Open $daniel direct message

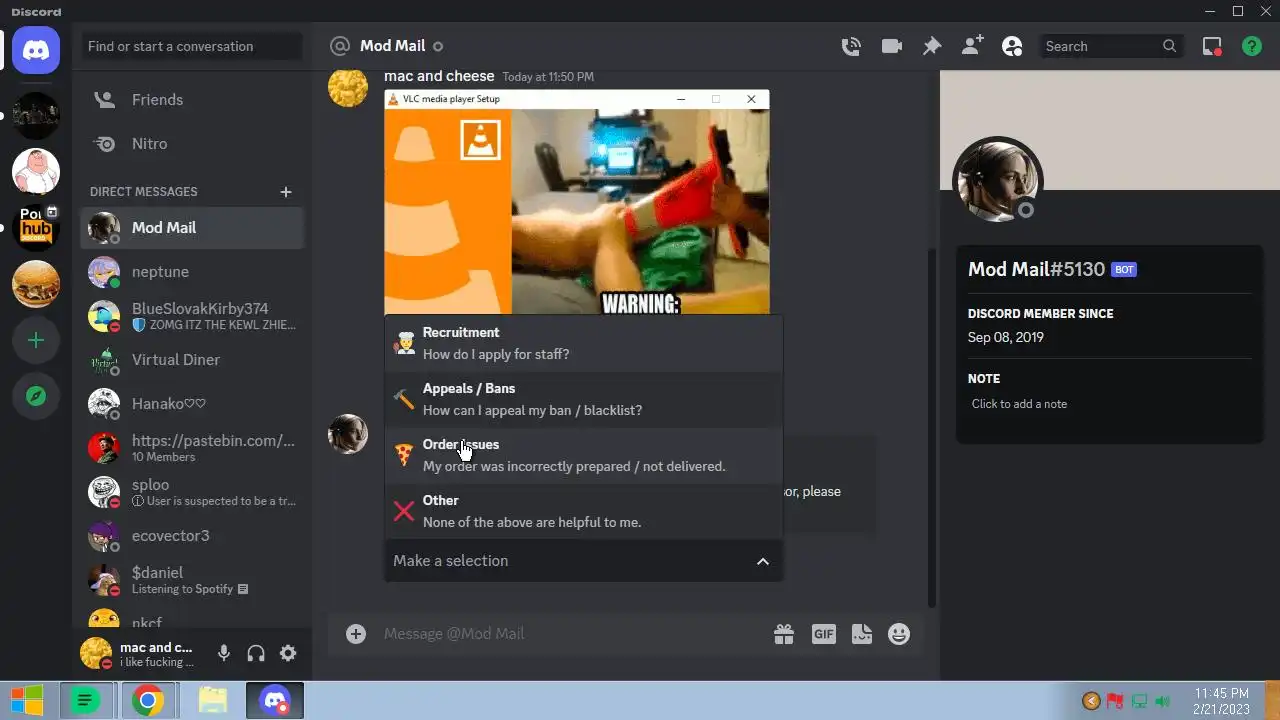point(192,580)
